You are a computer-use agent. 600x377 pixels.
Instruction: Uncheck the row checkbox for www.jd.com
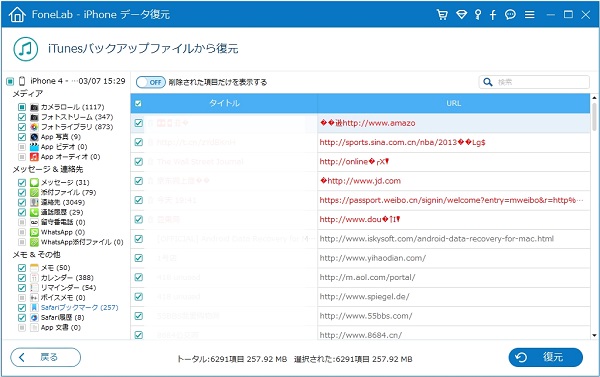click(139, 181)
